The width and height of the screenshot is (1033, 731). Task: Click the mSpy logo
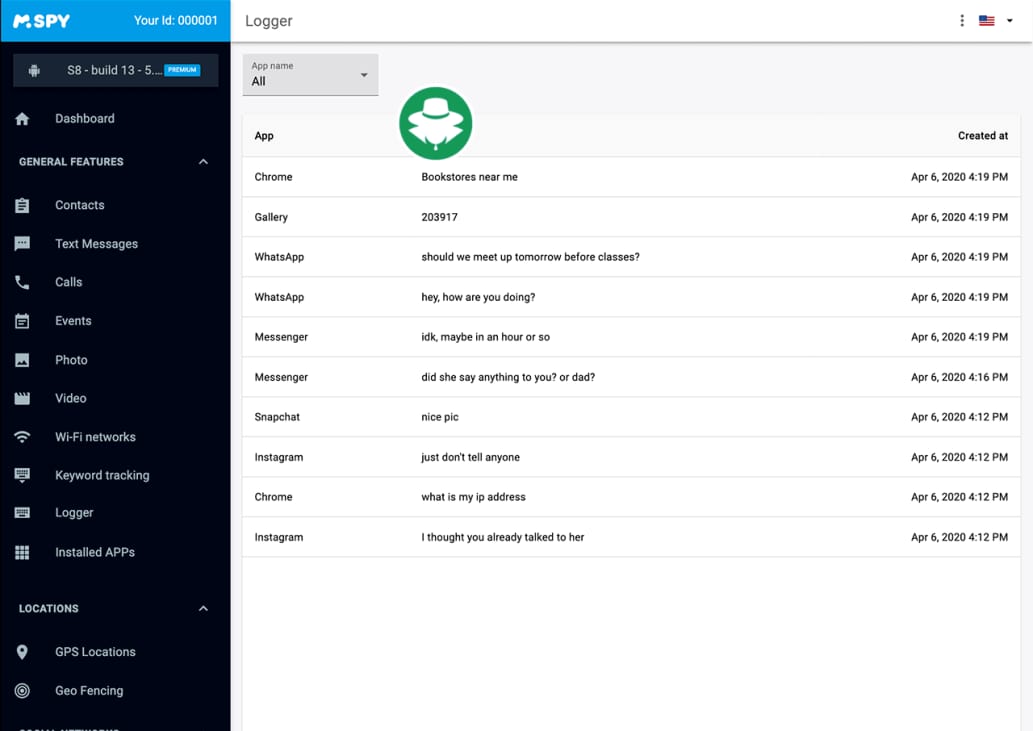click(42, 21)
